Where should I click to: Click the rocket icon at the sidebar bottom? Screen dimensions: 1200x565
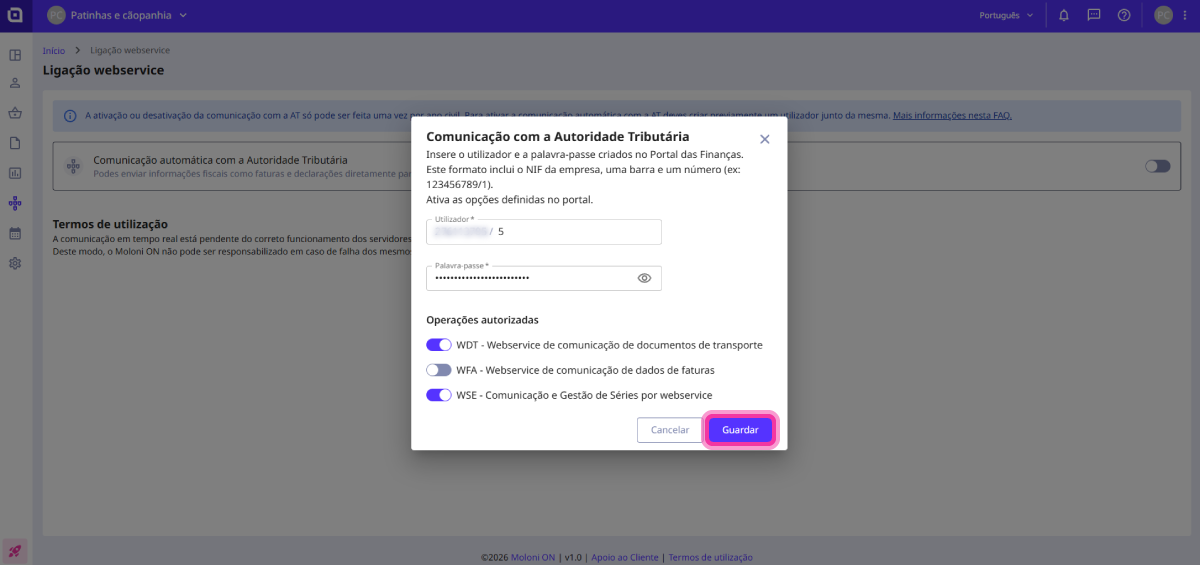click(15, 550)
